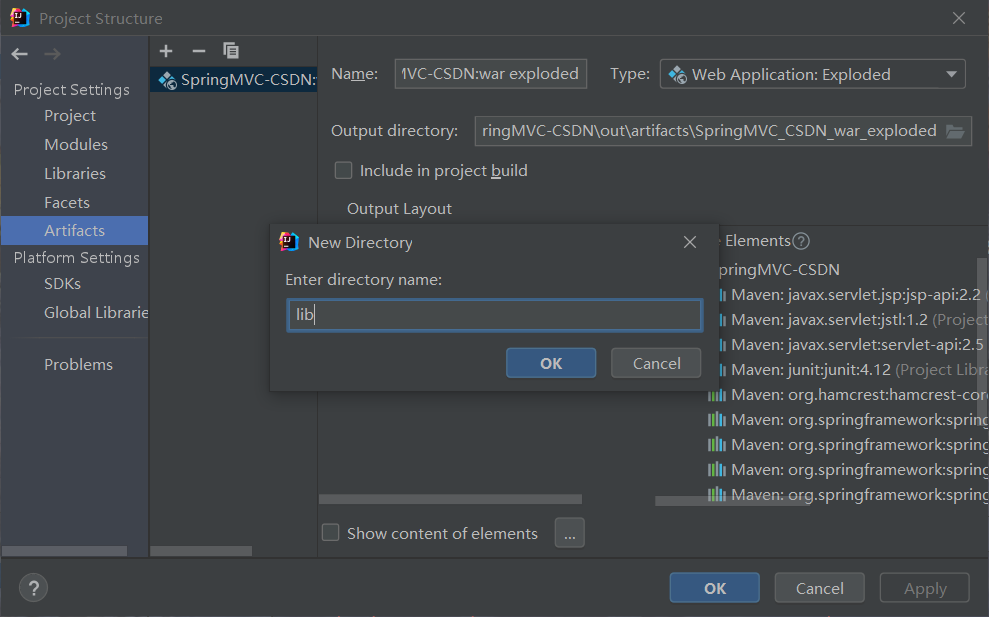
Task: Add a new artifact with plus icon
Action: point(166,51)
